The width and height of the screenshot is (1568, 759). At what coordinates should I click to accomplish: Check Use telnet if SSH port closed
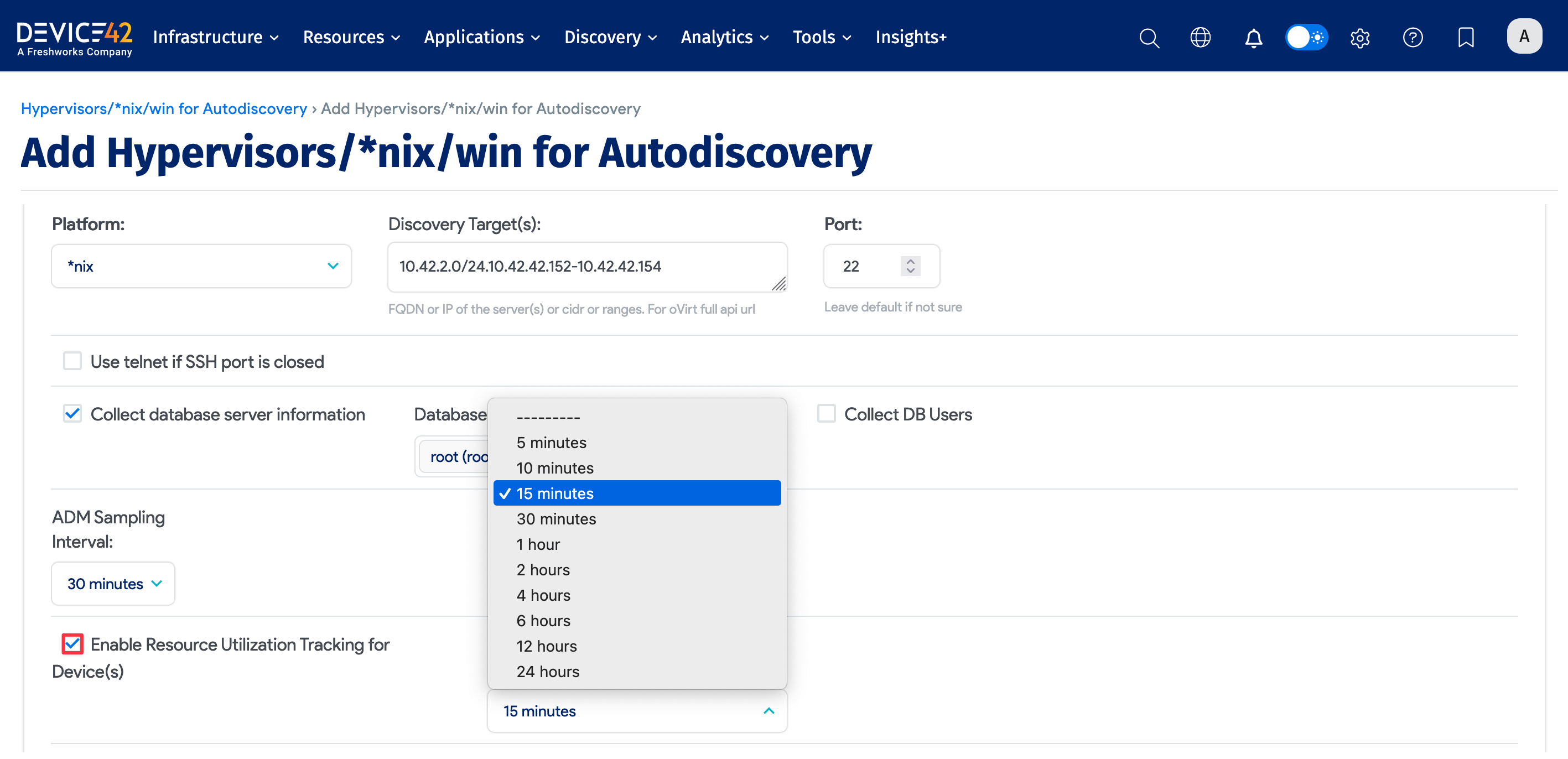pos(72,361)
